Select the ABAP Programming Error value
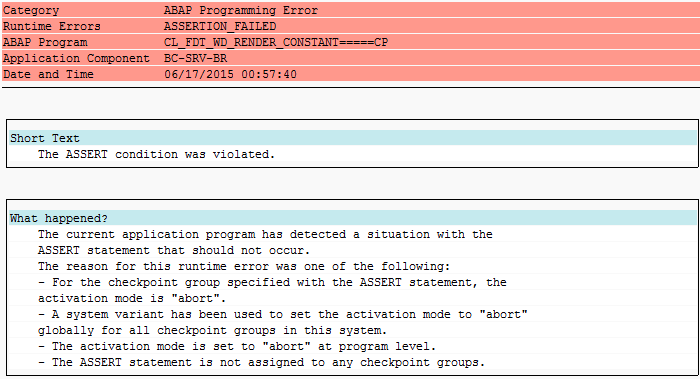The height and width of the screenshot is (379, 700). (x=241, y=10)
